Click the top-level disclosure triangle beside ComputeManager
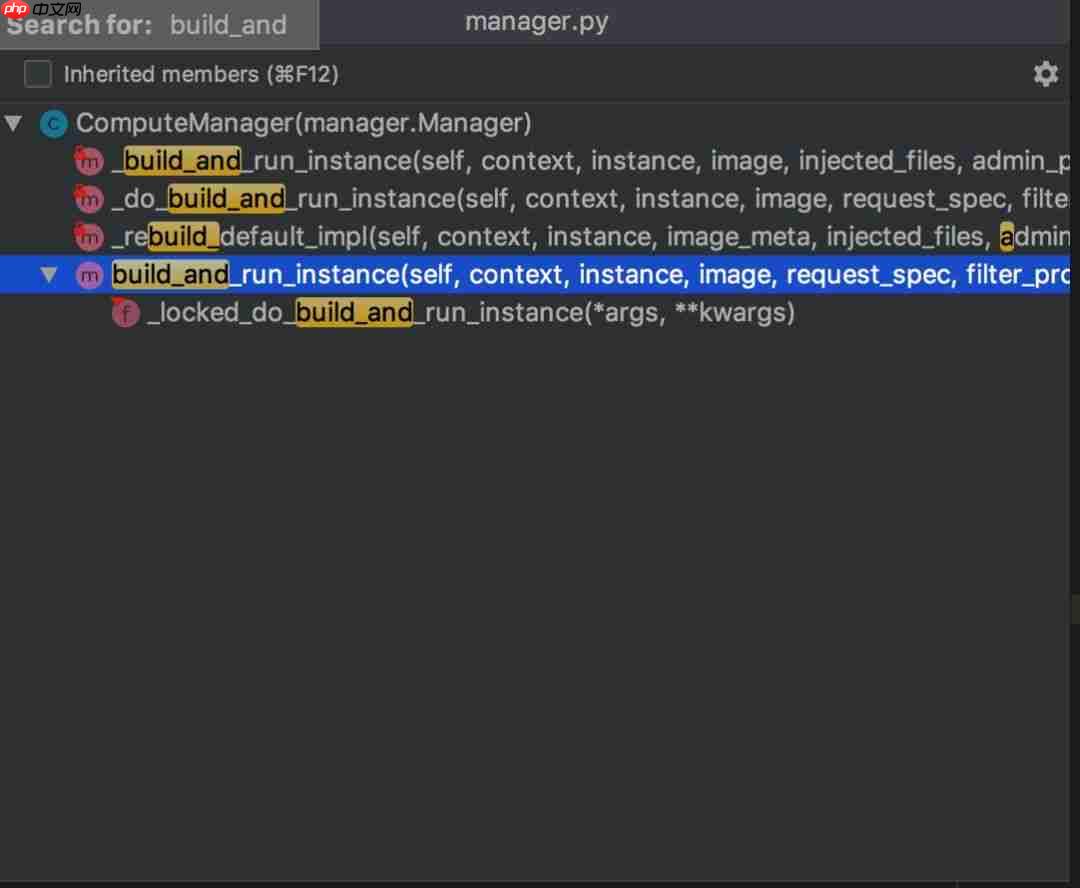The height and width of the screenshot is (888, 1080). pos(13,123)
